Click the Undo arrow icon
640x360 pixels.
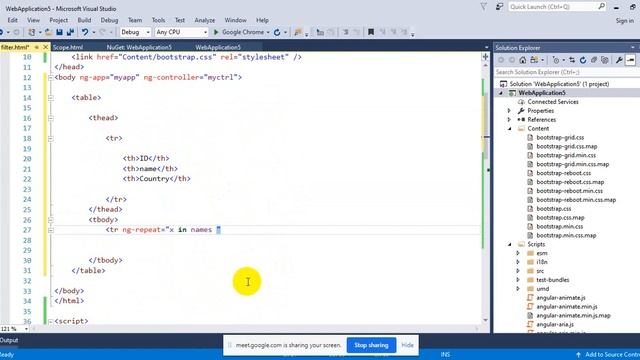[x=84, y=32]
